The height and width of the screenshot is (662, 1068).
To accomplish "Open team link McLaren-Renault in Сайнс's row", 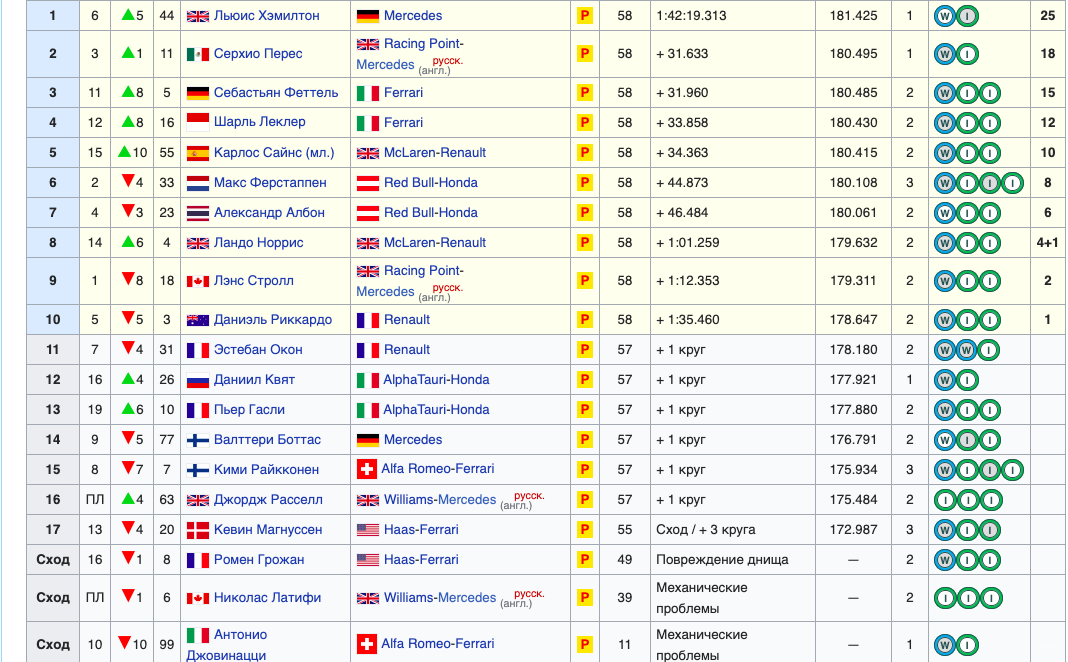I will click(435, 153).
